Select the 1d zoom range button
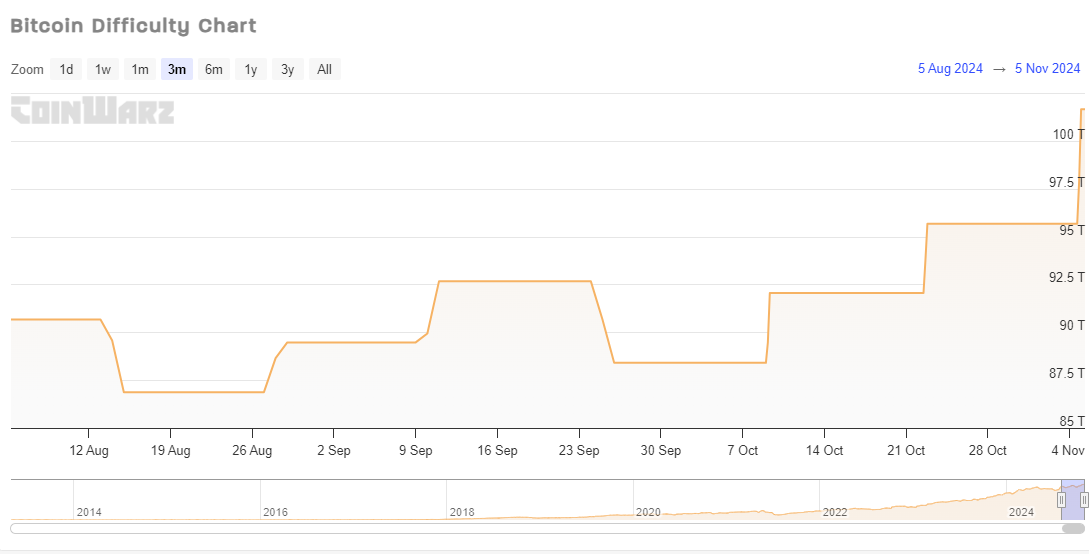Viewport: 1089px width, 554px height. [x=66, y=69]
